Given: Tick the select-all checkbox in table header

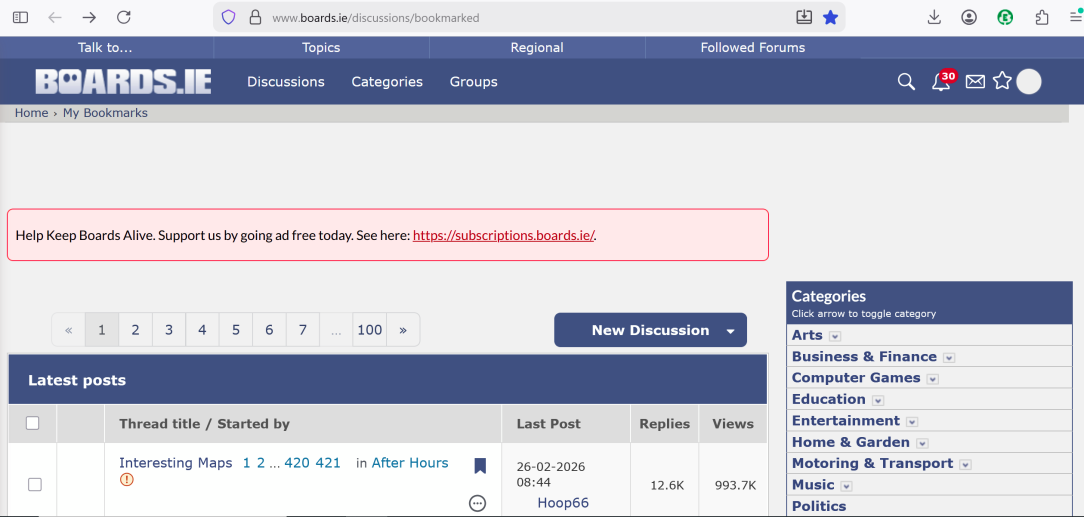Looking at the screenshot, I should (x=32, y=423).
